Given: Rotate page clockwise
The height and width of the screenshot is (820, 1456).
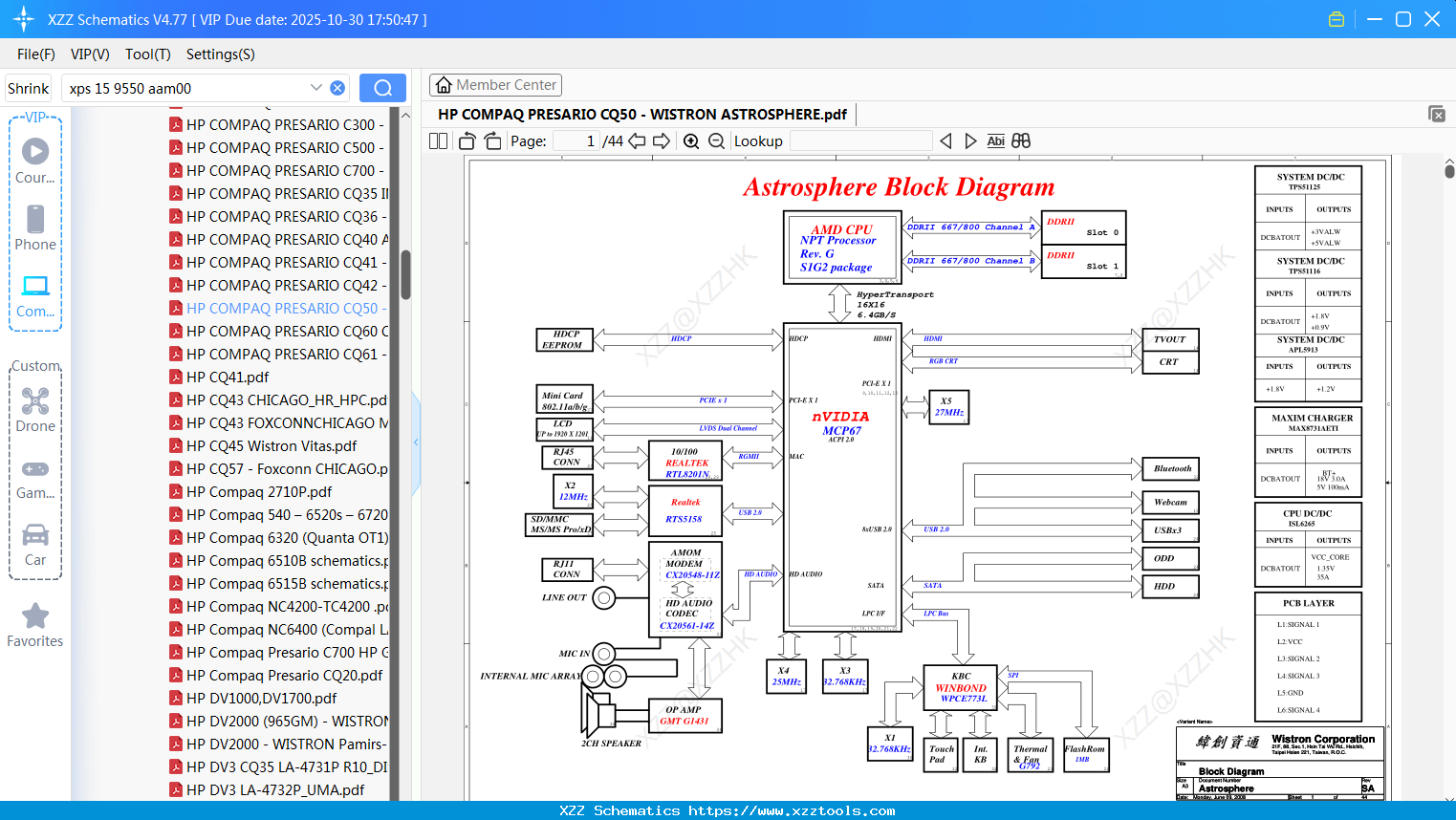Looking at the screenshot, I should (x=492, y=140).
